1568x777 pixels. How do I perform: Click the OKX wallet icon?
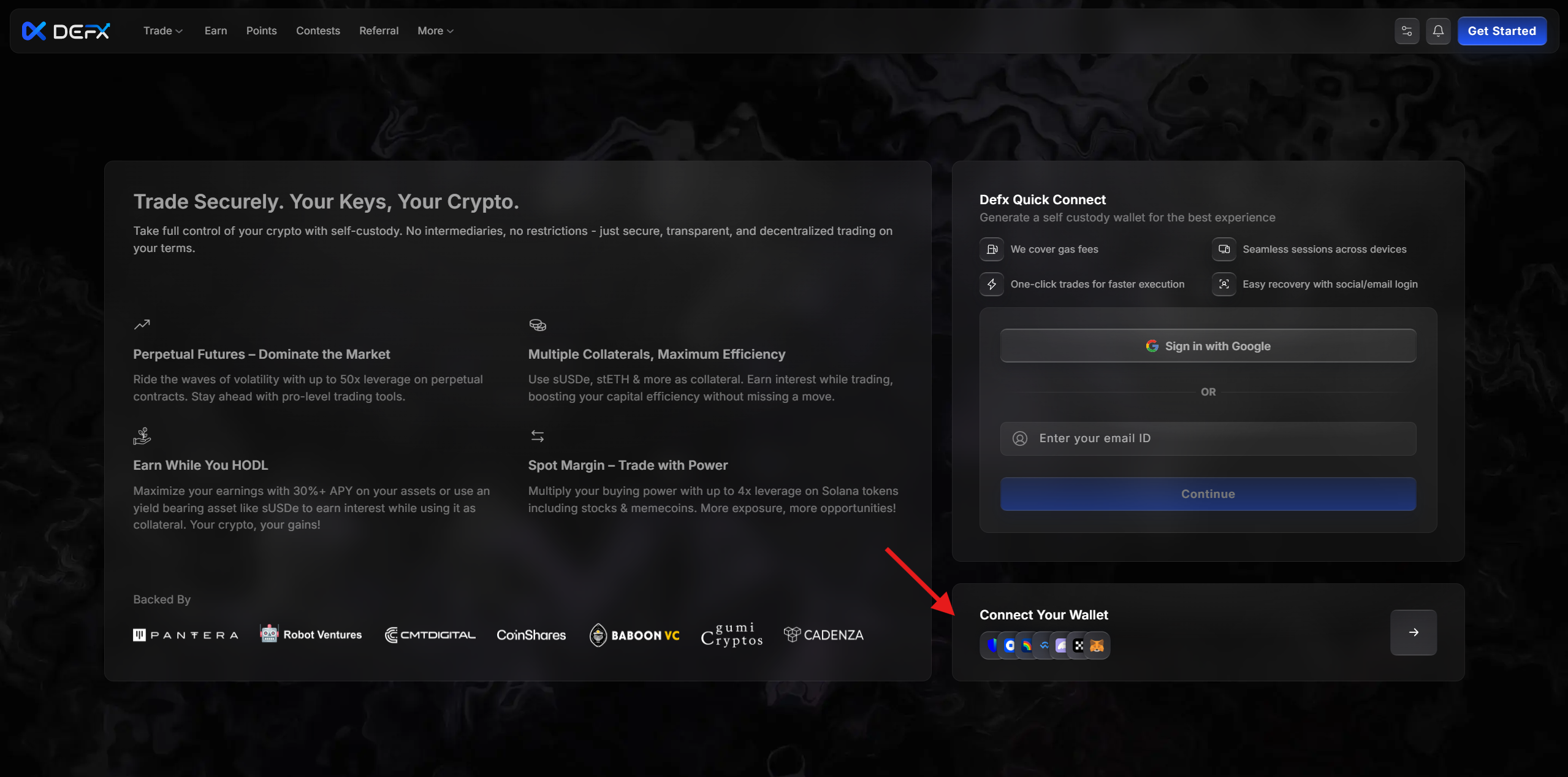(1079, 645)
